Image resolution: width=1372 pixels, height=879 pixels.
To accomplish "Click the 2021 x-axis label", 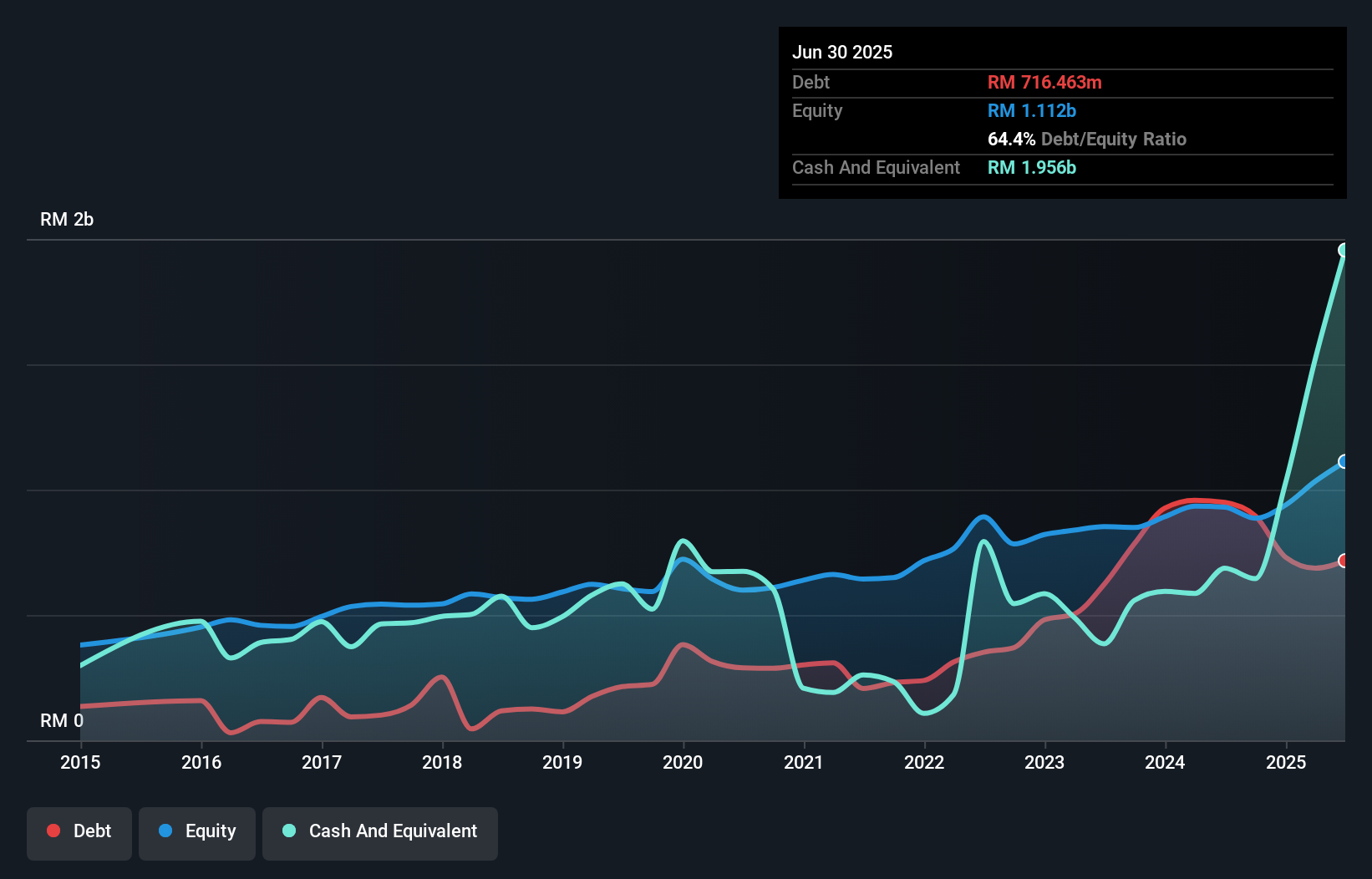I will tap(804, 762).
